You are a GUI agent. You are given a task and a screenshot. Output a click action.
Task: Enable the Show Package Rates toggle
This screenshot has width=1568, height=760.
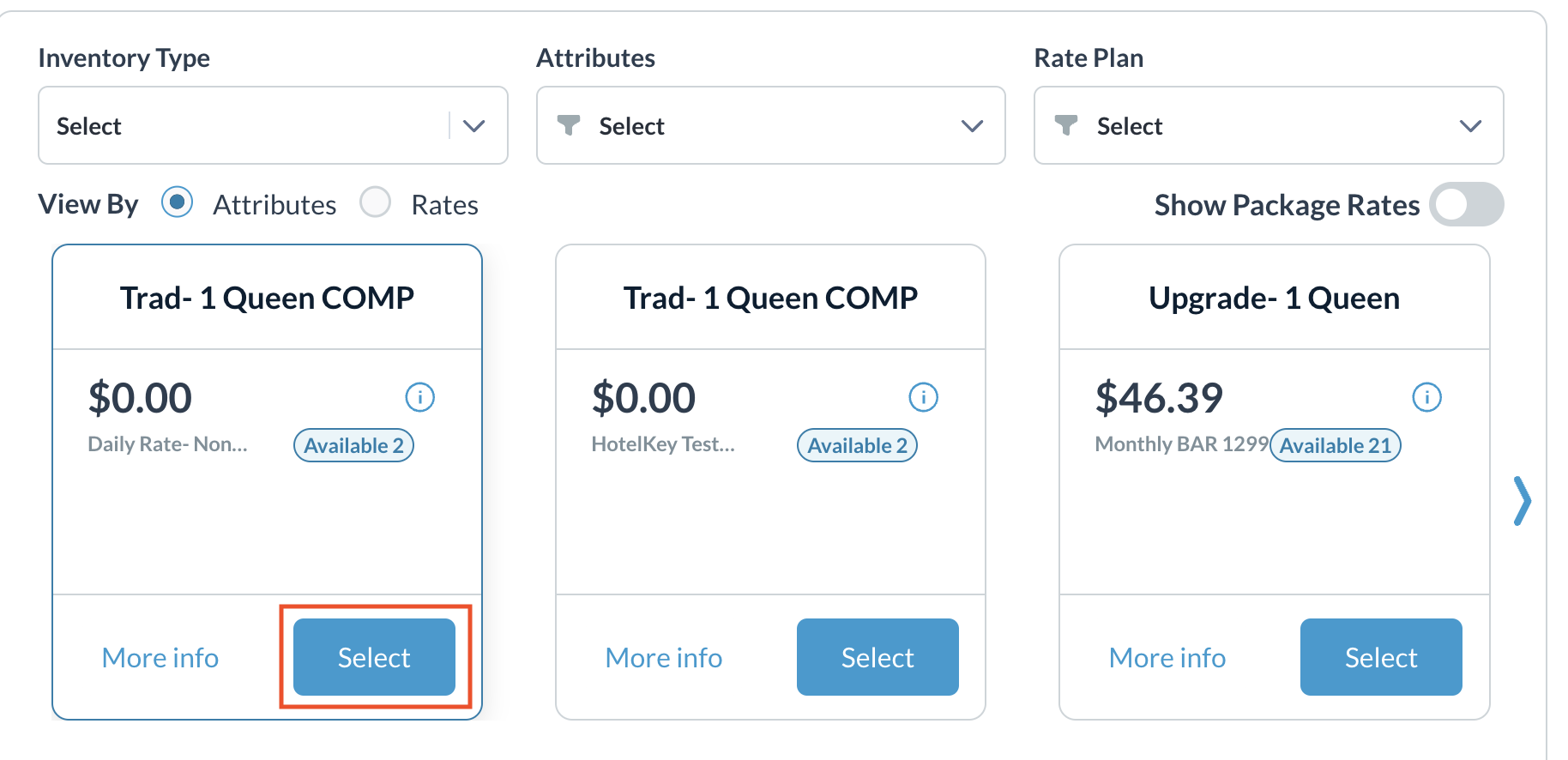point(1466,205)
